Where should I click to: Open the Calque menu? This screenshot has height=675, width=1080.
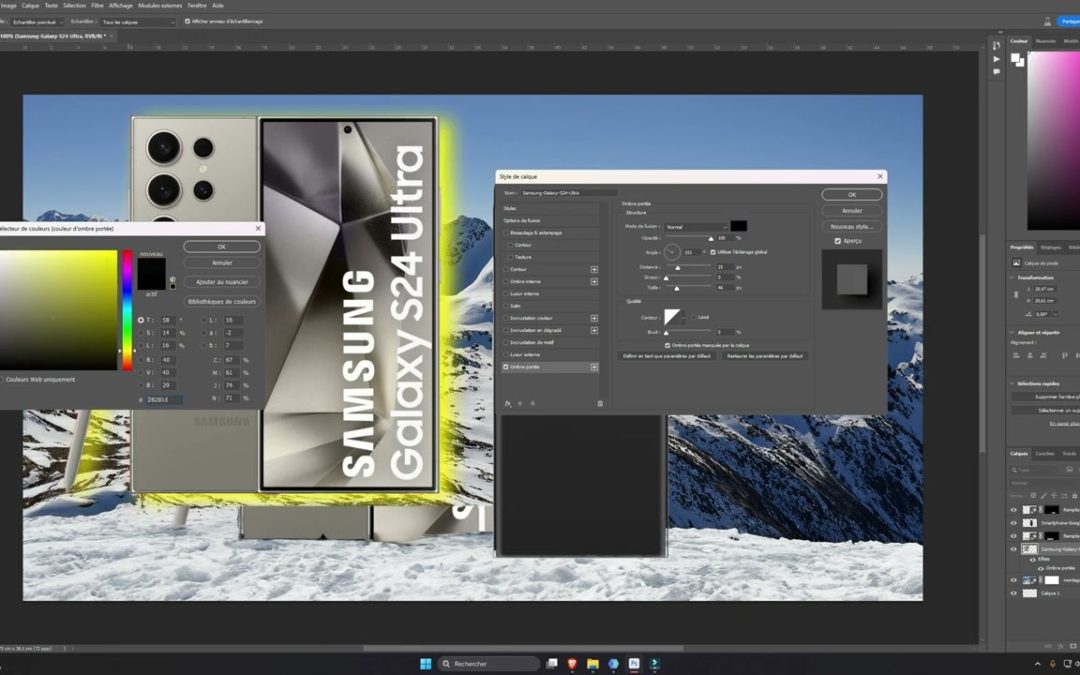[x=30, y=6]
